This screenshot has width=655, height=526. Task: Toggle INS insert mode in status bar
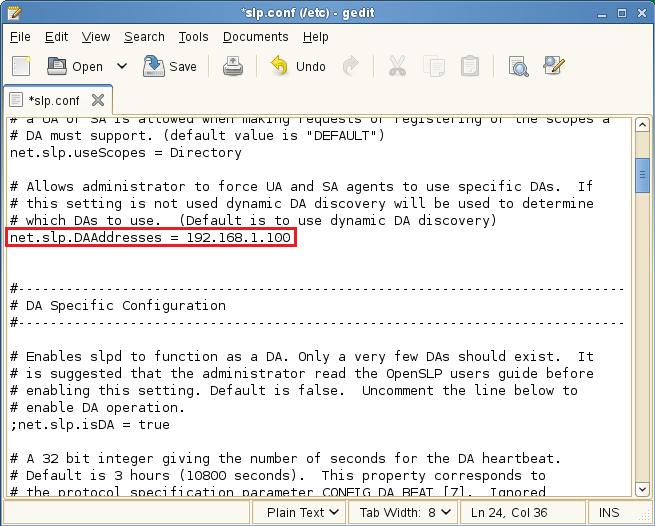point(608,512)
